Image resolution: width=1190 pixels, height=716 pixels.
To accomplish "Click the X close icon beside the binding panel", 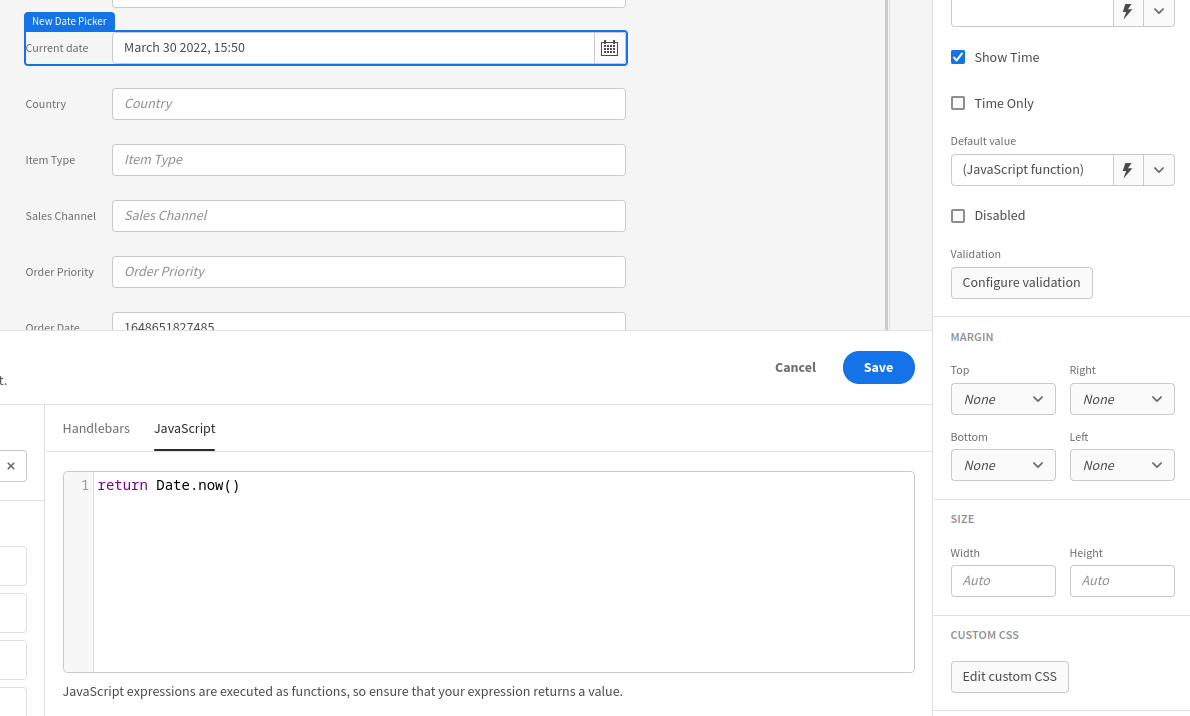I will pos(11,466).
